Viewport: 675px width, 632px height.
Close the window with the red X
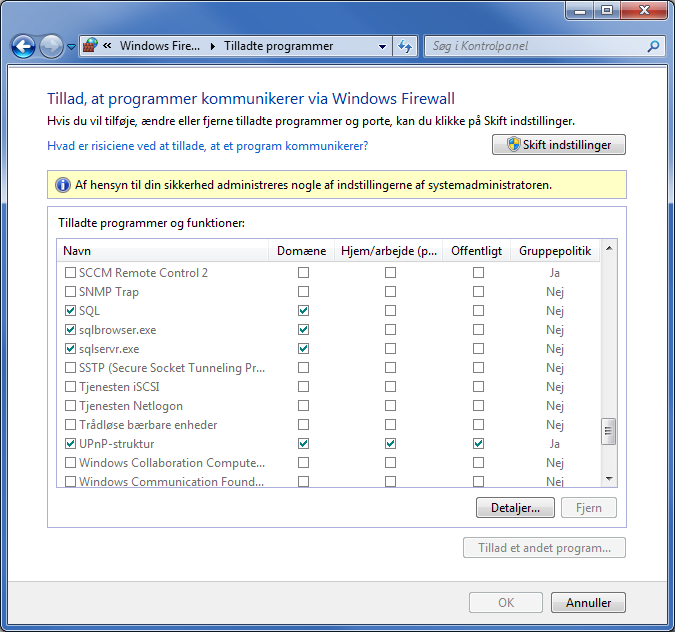pyautogui.click(x=644, y=10)
